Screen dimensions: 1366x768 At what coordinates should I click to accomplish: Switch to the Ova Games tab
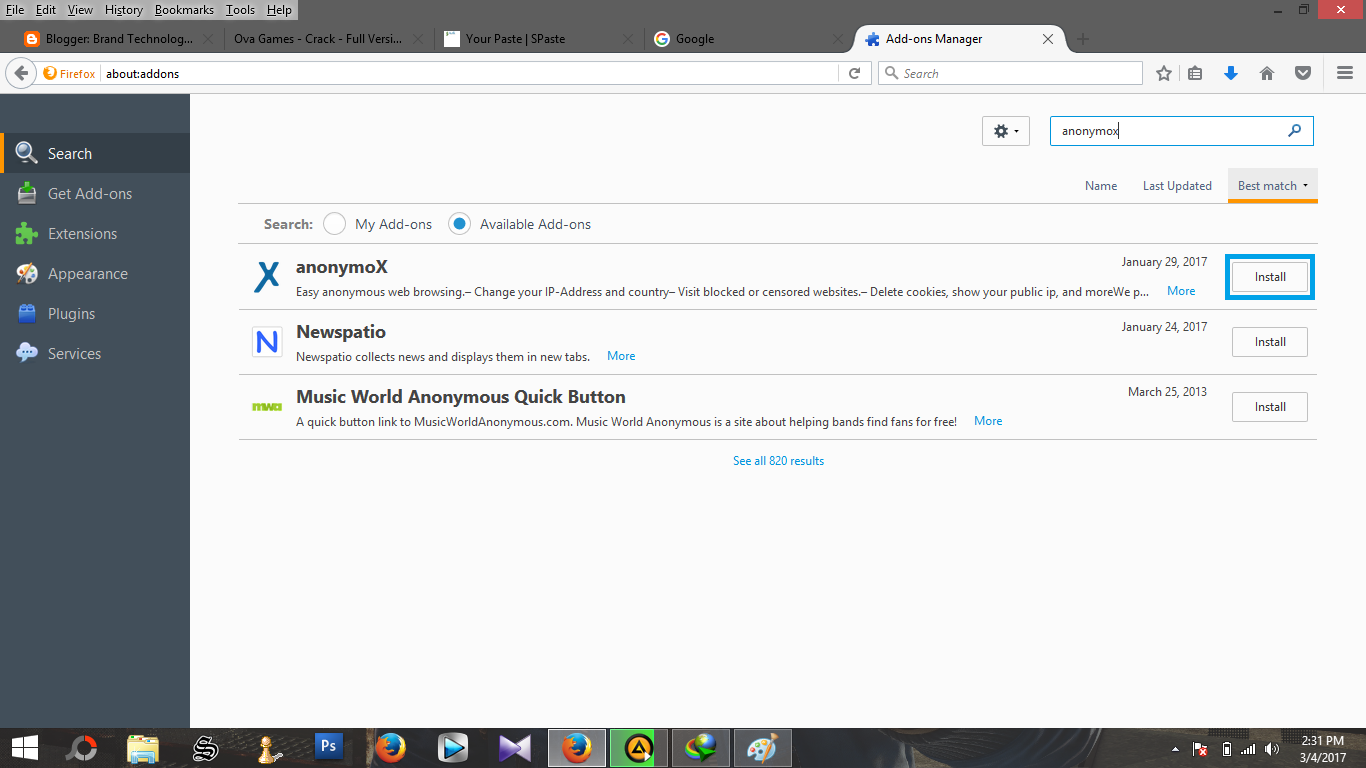(330, 39)
